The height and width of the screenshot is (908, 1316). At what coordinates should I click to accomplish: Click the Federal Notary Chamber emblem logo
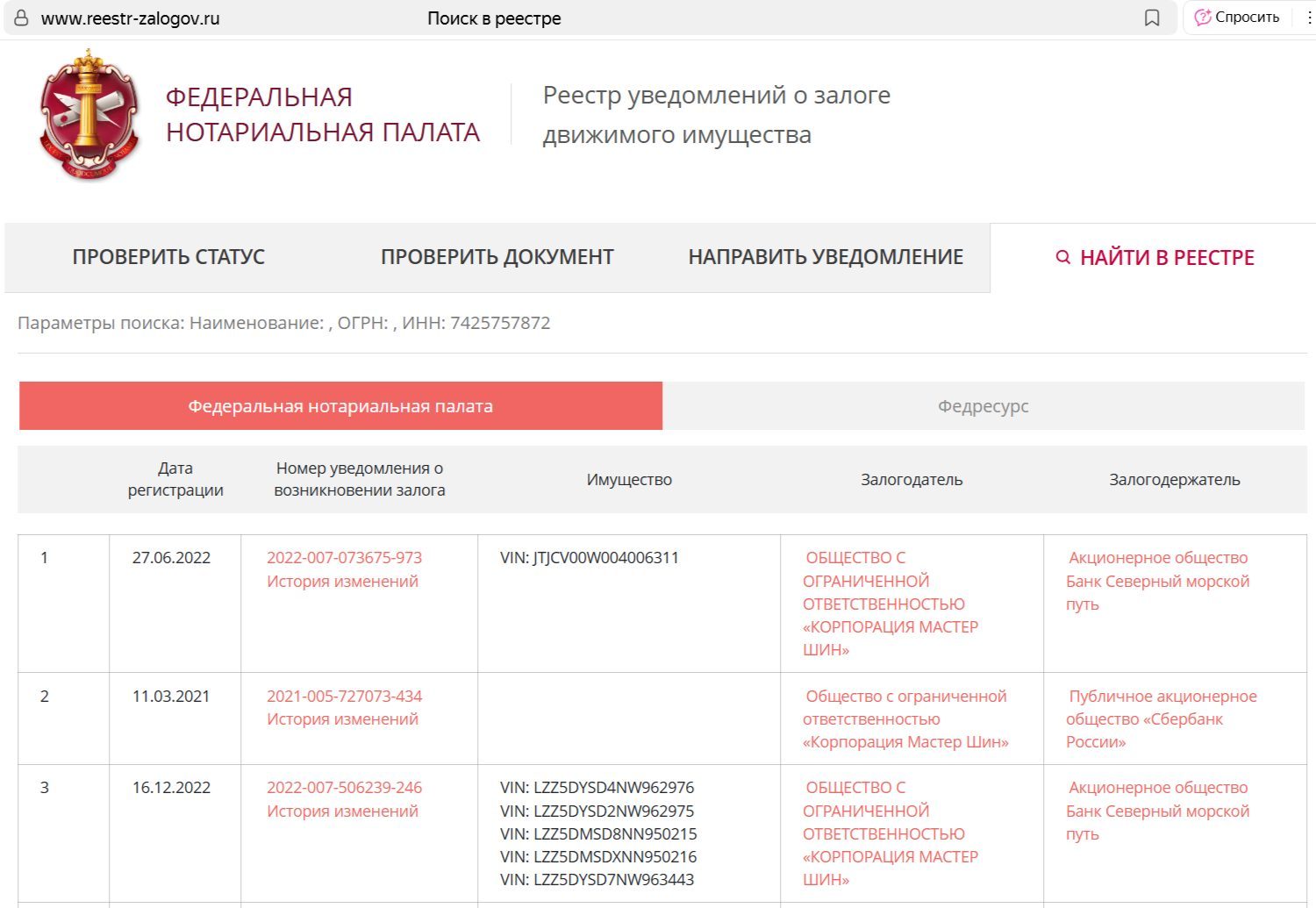[89, 115]
